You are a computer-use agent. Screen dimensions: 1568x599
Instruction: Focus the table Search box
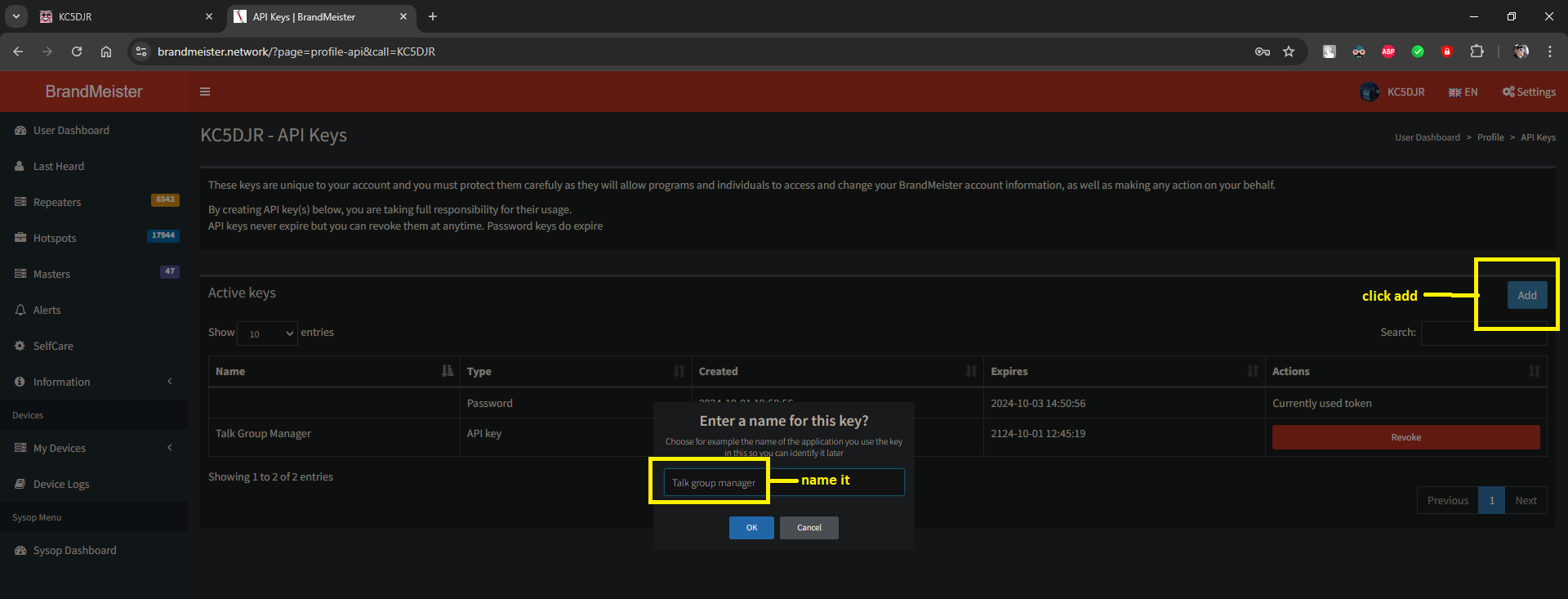tap(1484, 333)
